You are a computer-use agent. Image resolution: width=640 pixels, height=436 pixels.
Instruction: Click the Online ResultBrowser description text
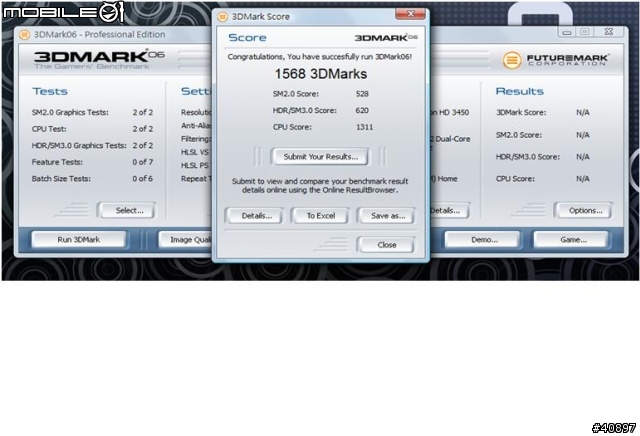tap(320, 186)
